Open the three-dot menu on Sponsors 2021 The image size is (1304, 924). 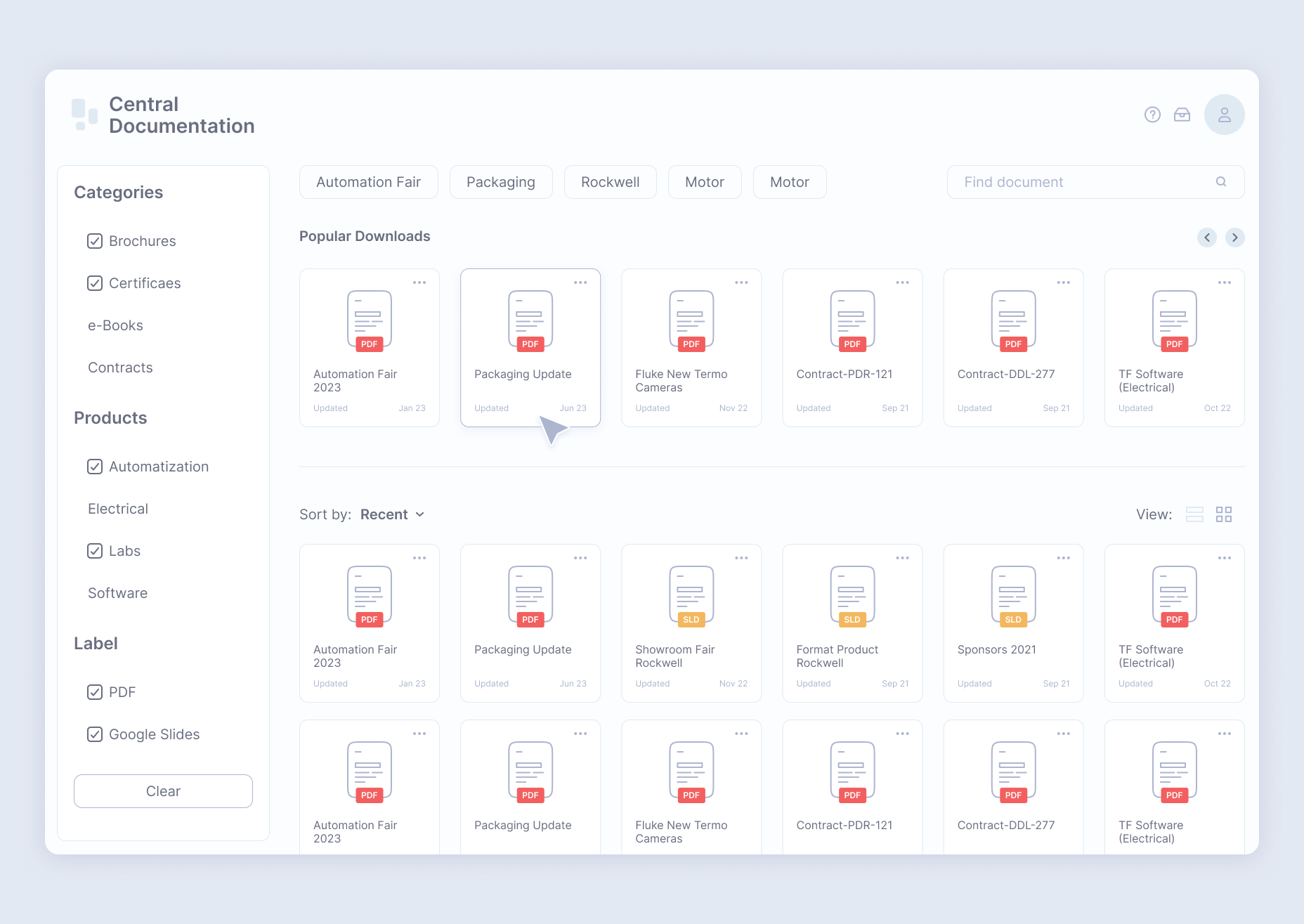(1062, 557)
